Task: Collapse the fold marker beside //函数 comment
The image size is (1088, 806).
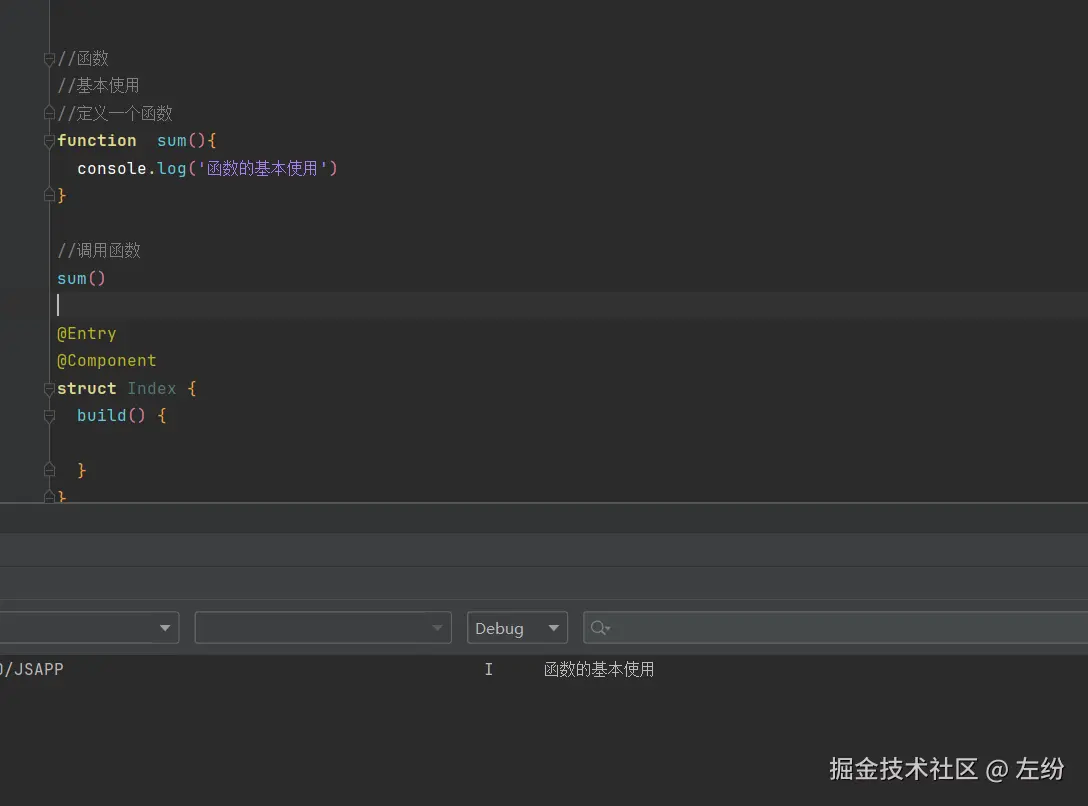Action: pyautogui.click(x=49, y=59)
